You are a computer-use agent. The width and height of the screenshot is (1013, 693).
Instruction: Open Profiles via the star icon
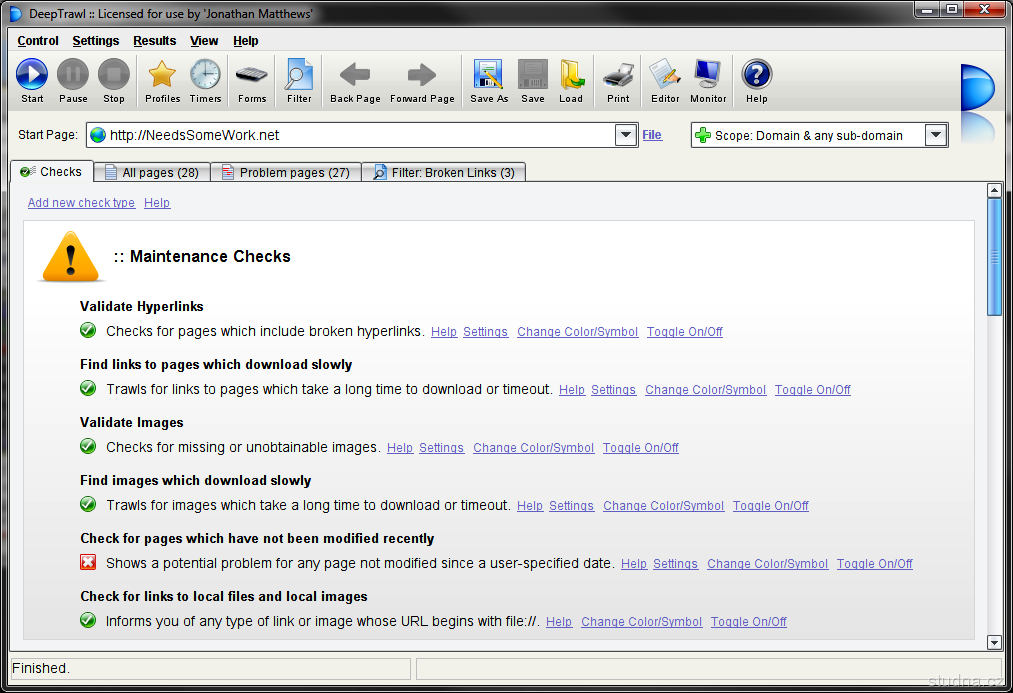162,76
